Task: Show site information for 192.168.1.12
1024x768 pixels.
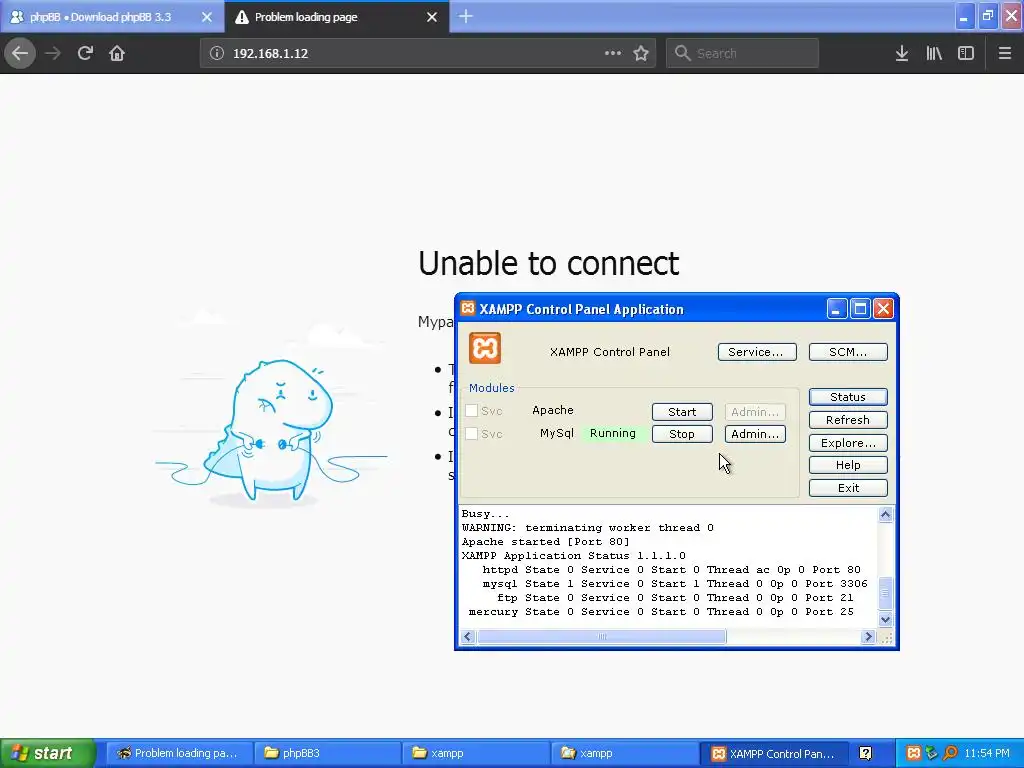Action: 217,54
